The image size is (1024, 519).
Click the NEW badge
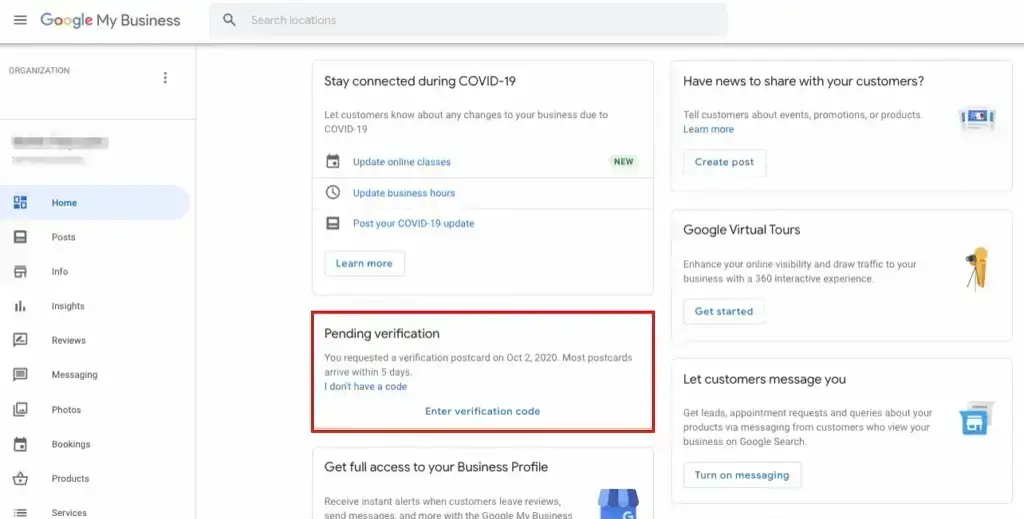click(x=624, y=161)
